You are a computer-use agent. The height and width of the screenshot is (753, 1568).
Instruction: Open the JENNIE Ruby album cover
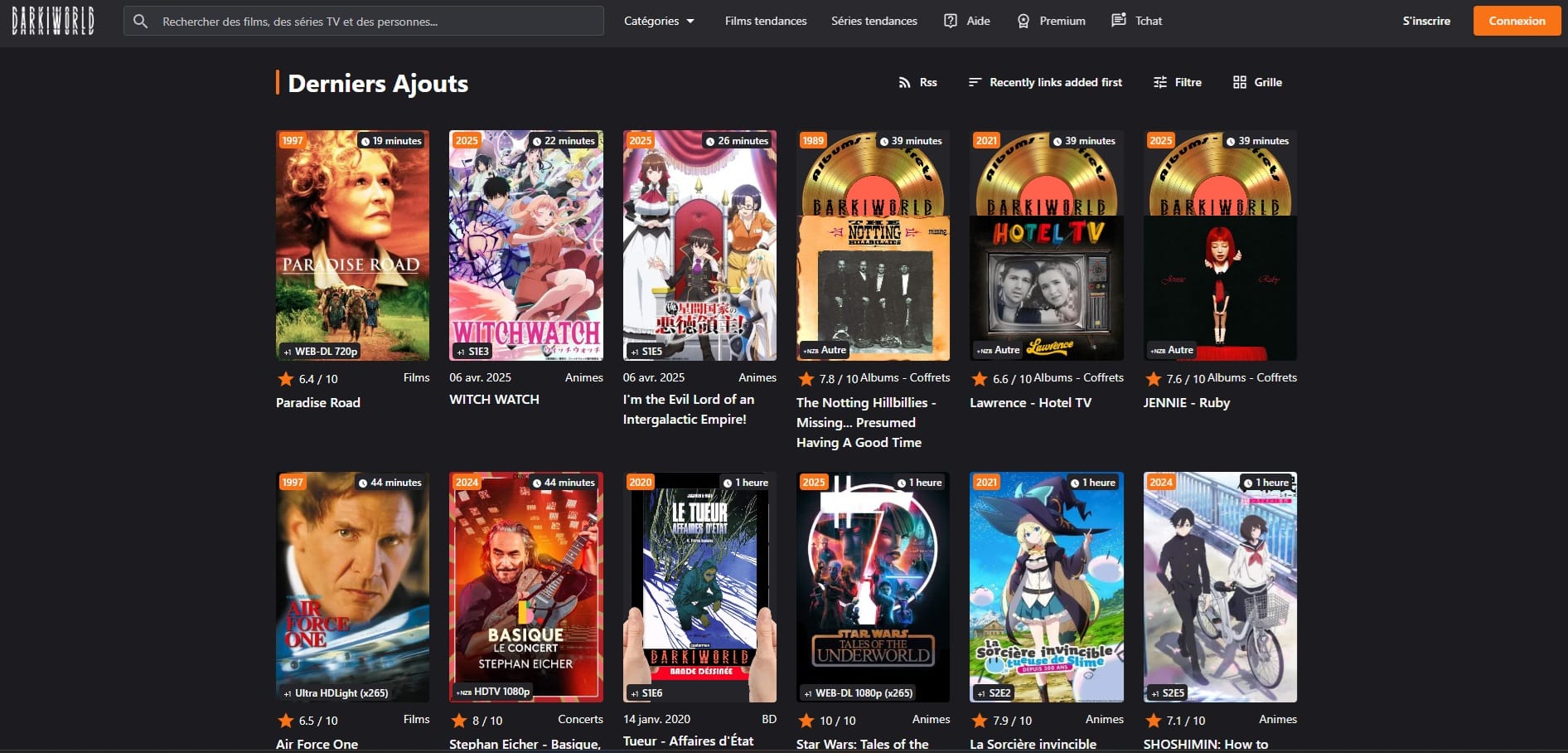1220,245
